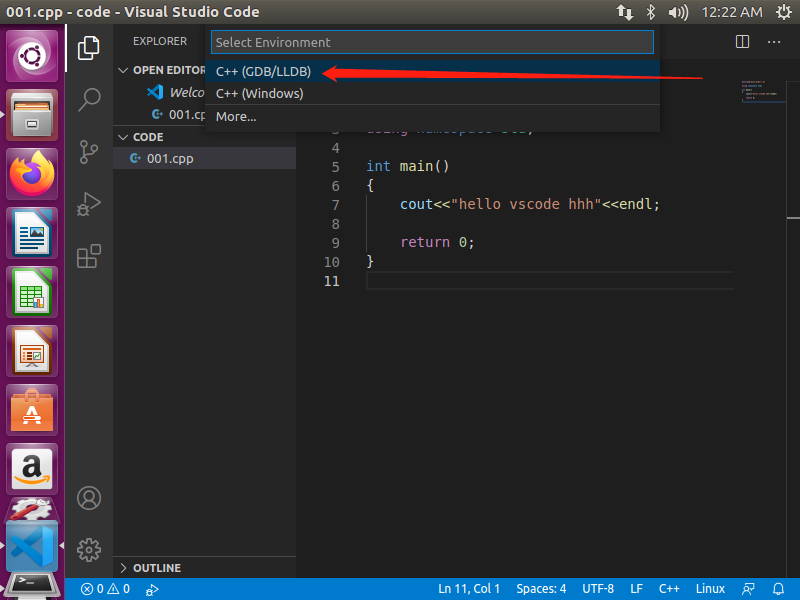Change encoding via UTF-8 status entry
The image size is (800, 600).
598,589
